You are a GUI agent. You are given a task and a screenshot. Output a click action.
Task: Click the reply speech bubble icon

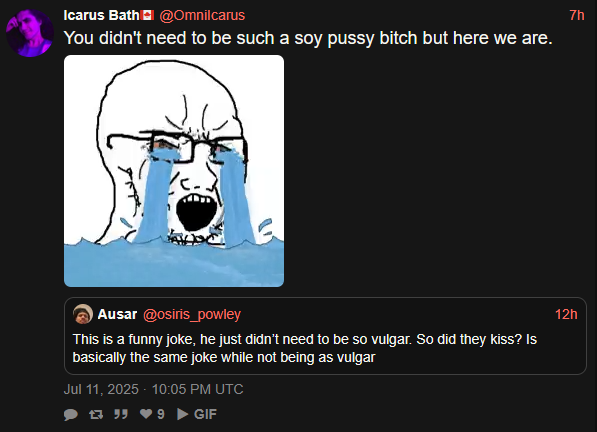click(71, 414)
